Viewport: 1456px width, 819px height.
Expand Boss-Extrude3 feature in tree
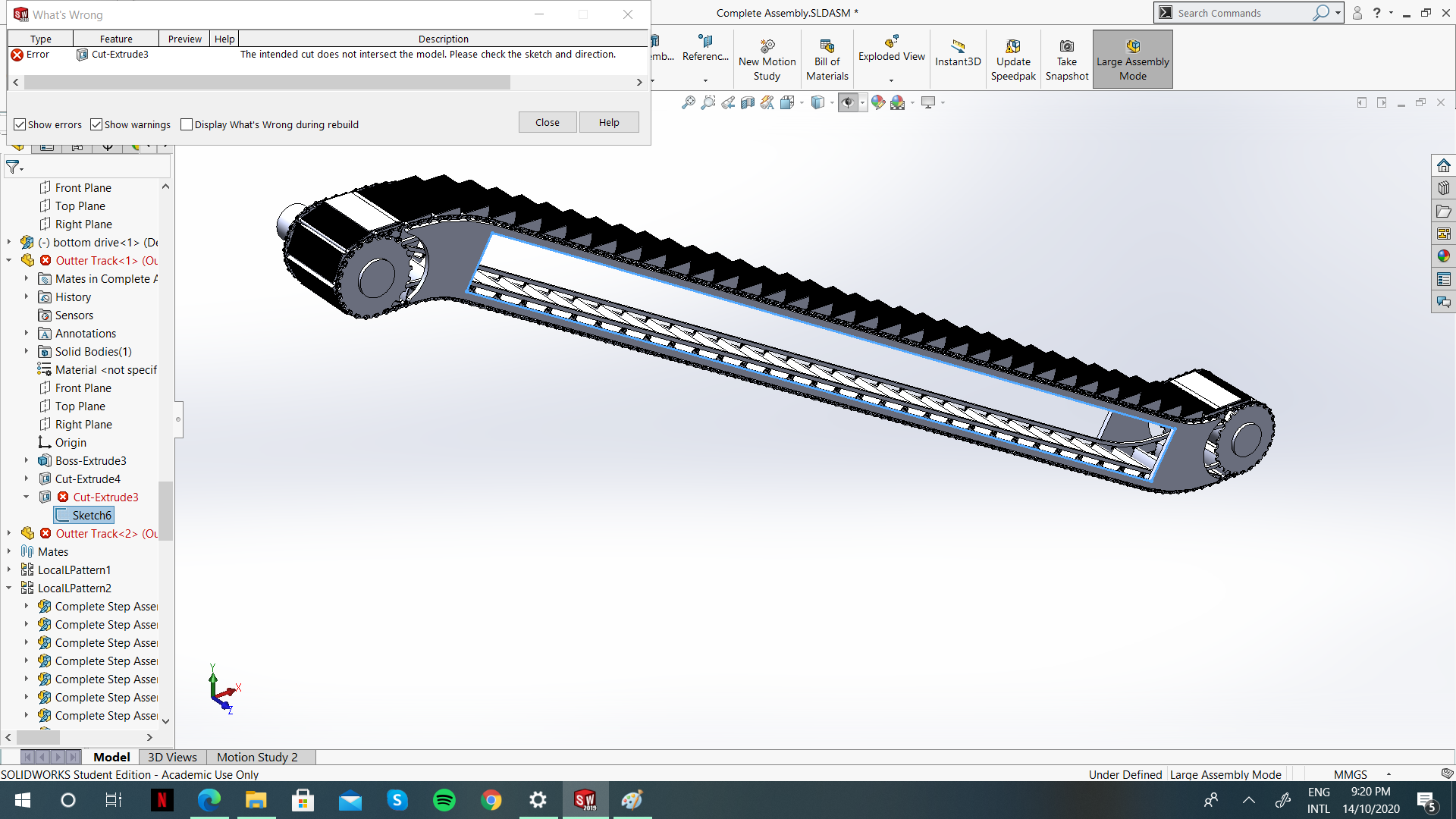27,460
